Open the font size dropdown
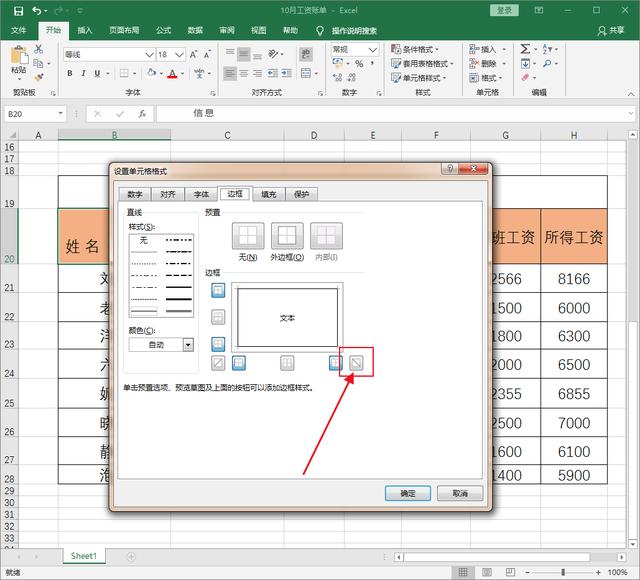 pyautogui.click(x=179, y=54)
